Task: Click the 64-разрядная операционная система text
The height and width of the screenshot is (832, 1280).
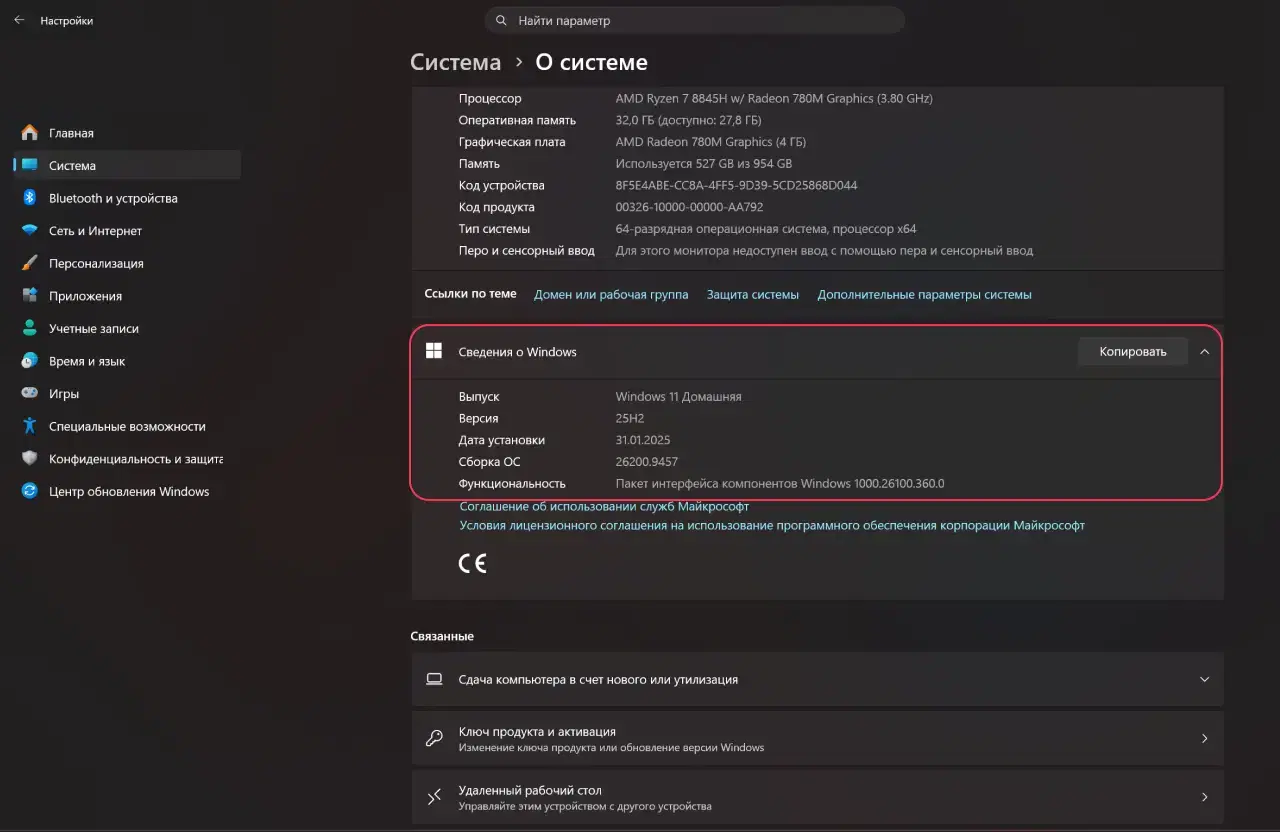Action: pyautogui.click(x=765, y=229)
